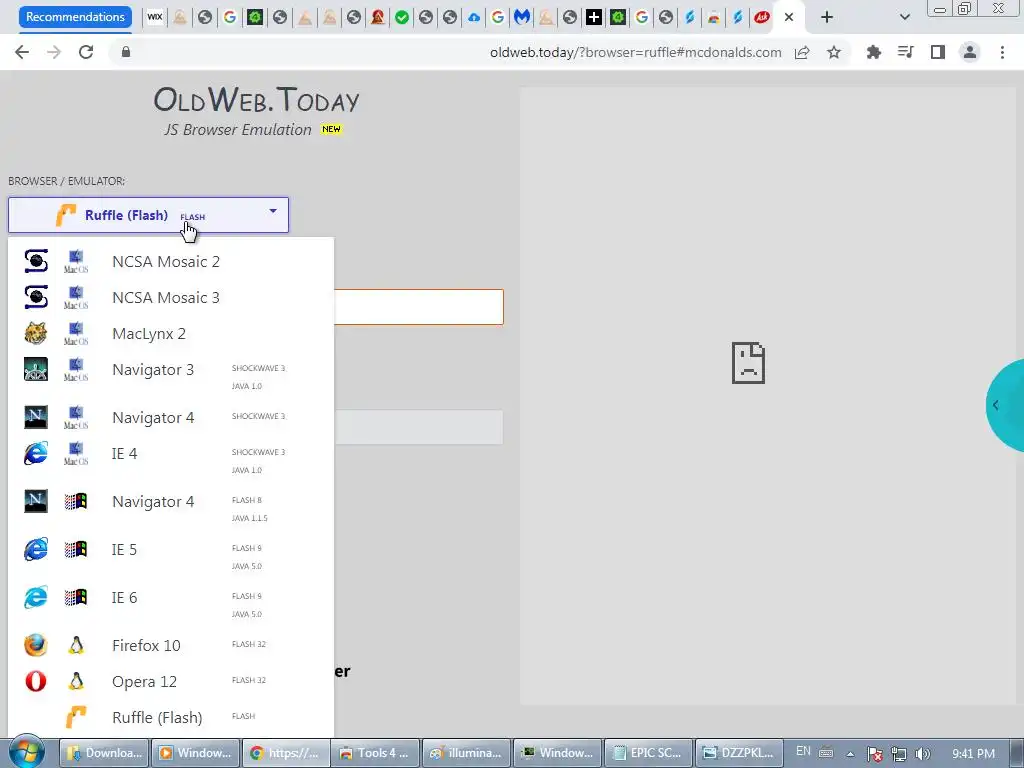Close the active oldweb.today tab
Image resolution: width=1024 pixels, height=768 pixels.
tap(789, 17)
